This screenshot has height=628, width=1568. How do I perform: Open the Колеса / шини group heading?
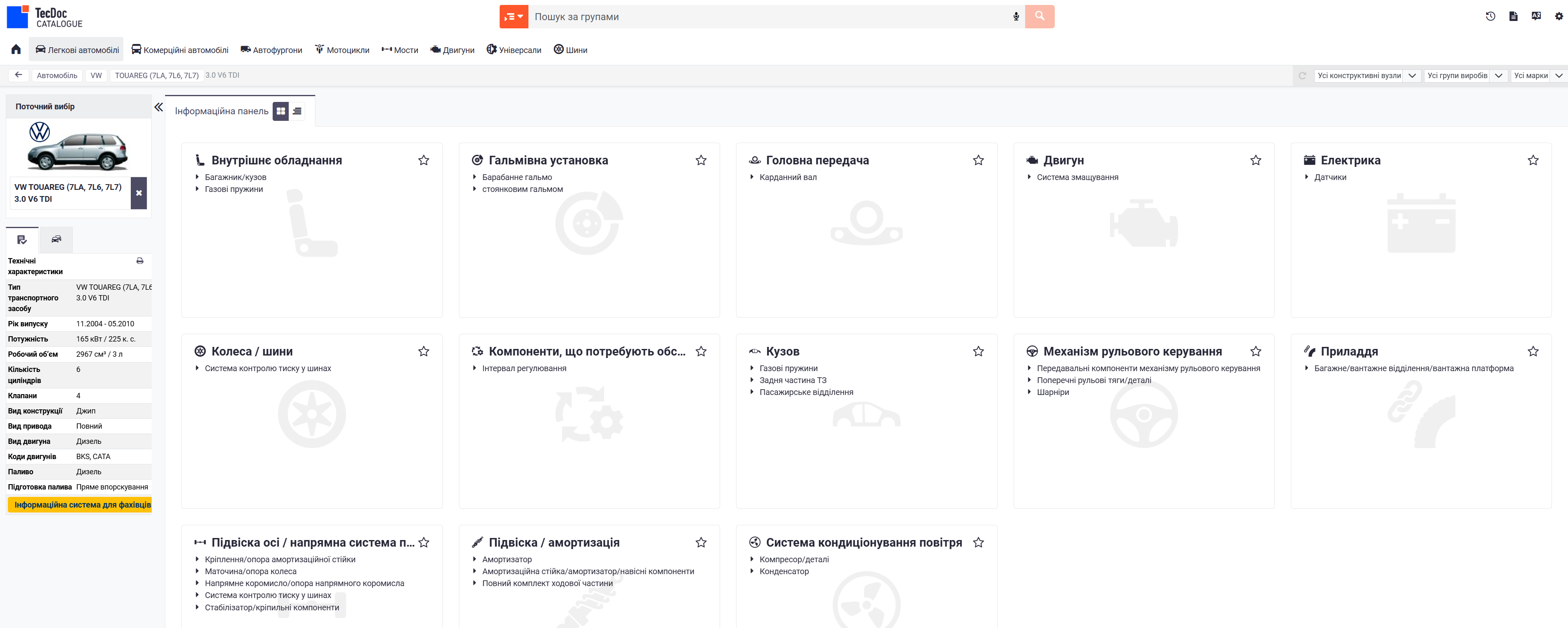pos(251,351)
